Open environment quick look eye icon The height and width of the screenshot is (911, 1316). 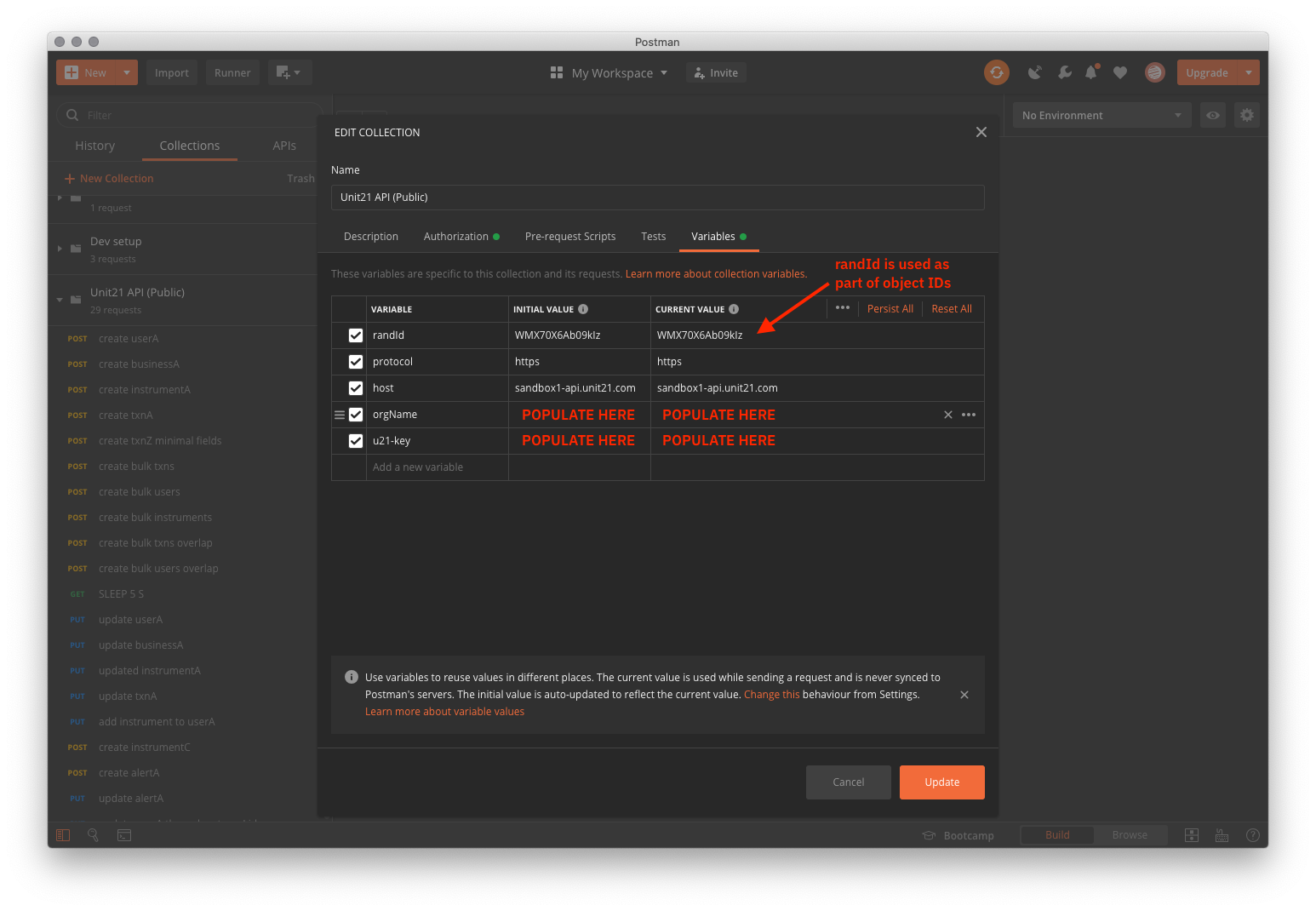pos(1213,115)
